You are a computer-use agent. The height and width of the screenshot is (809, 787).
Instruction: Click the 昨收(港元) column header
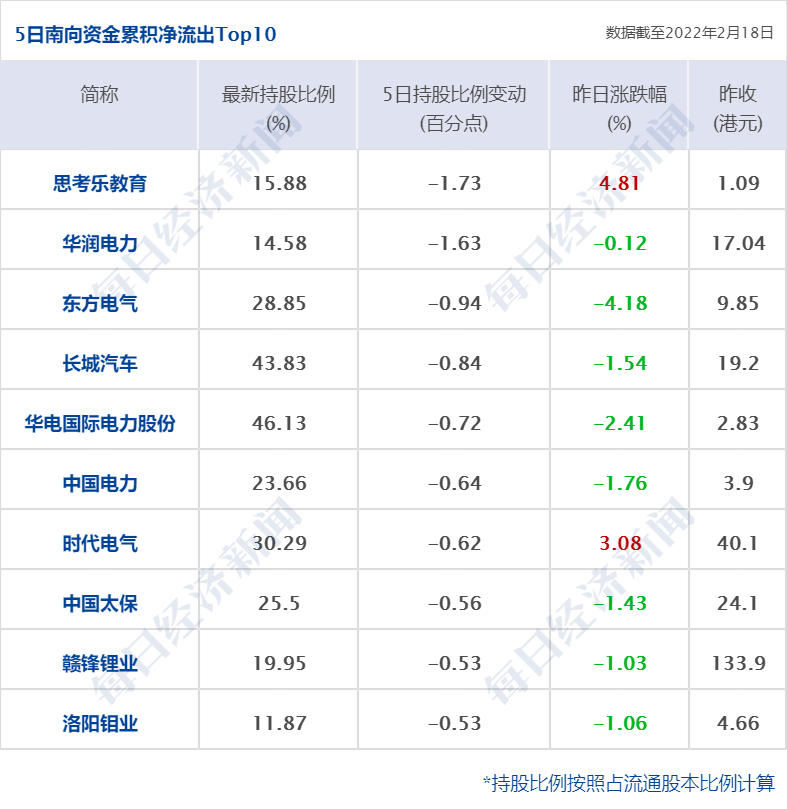click(x=738, y=108)
